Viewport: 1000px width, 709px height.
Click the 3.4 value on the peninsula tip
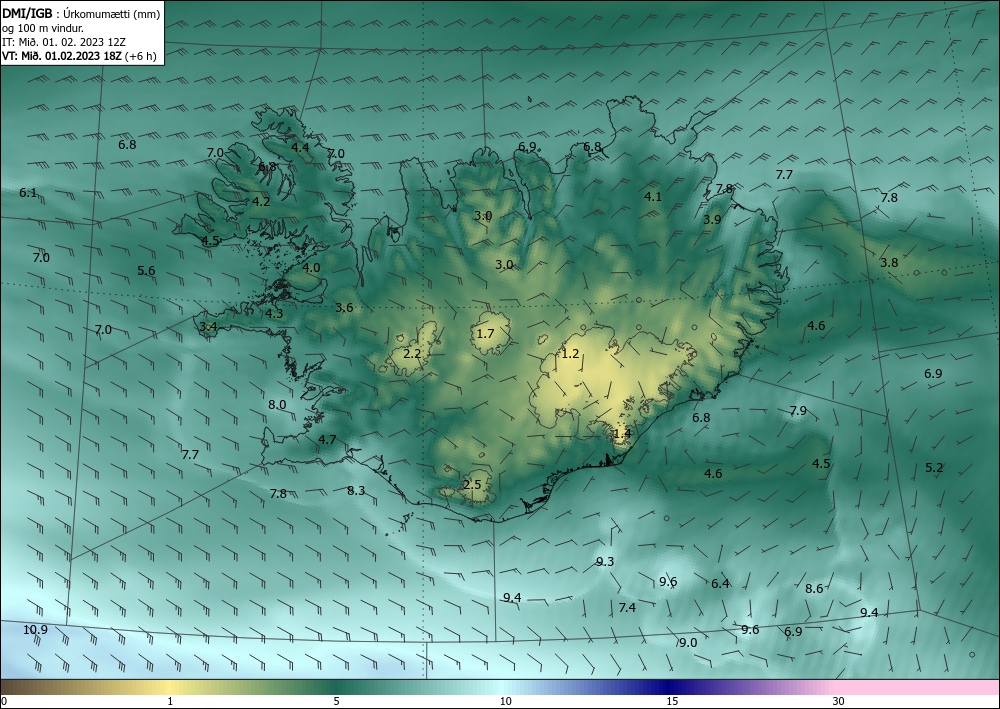pyautogui.click(x=209, y=326)
